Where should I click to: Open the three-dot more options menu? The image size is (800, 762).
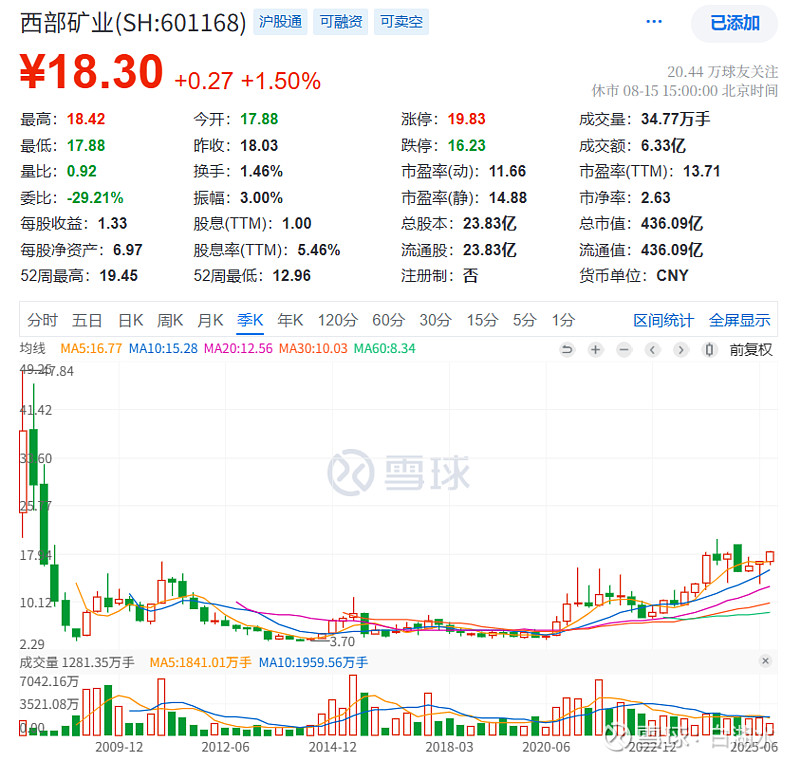654,21
